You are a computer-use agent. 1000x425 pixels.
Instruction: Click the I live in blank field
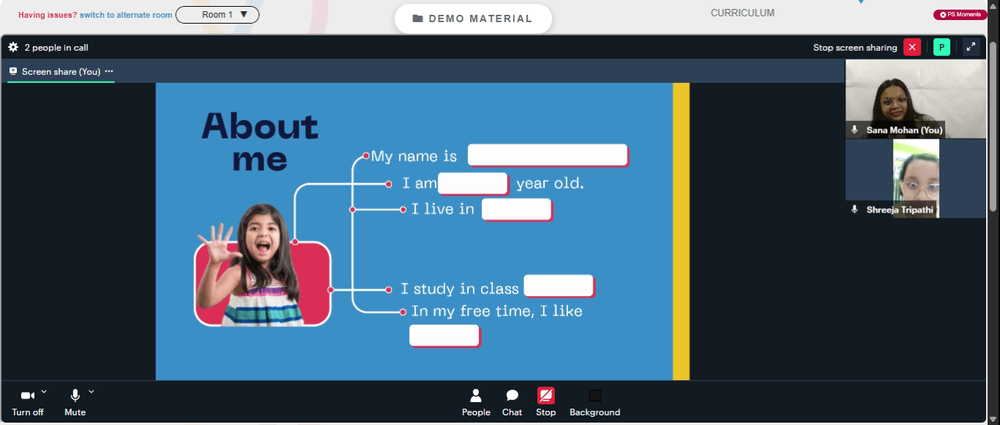click(x=517, y=209)
